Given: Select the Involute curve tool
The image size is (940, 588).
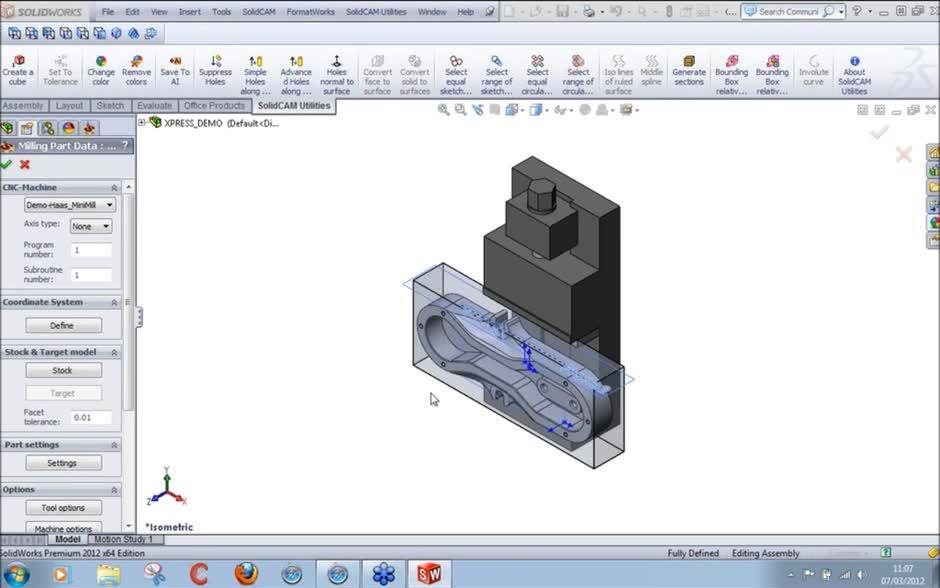Looking at the screenshot, I should [x=814, y=70].
